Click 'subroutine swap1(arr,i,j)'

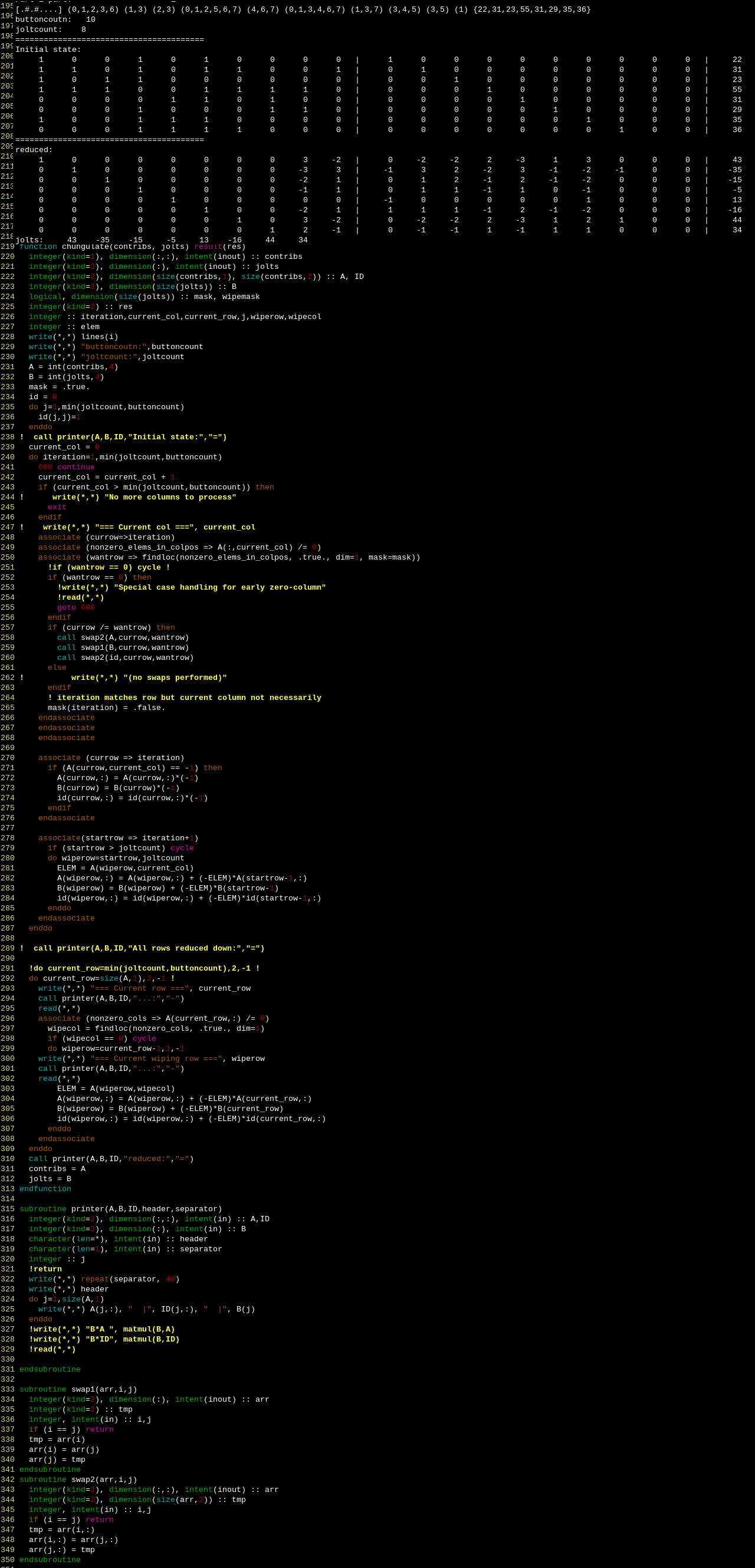(78, 1390)
